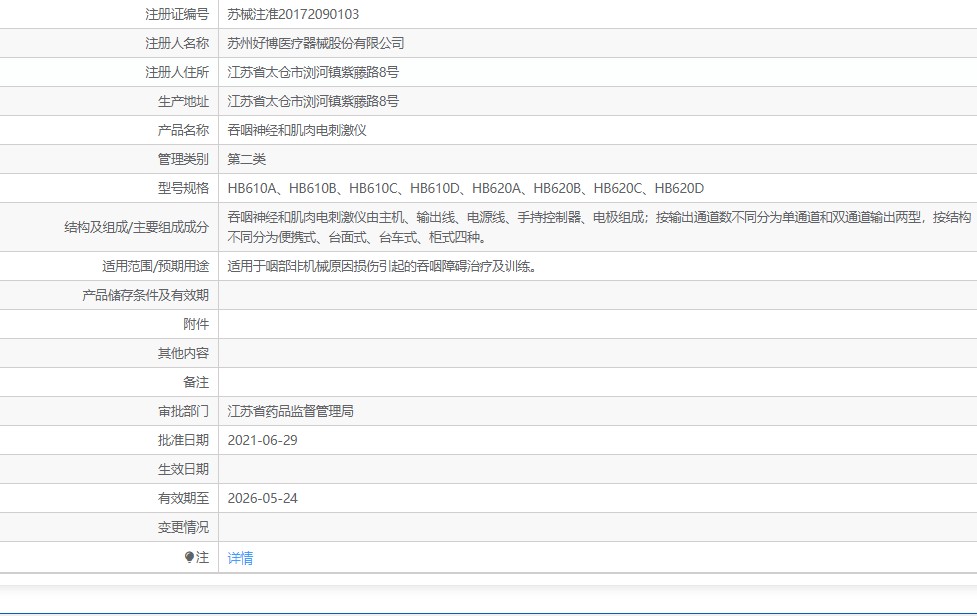Screen dimensions: 977x616
Task: Click the 型号规格 row label
Action: (183, 188)
